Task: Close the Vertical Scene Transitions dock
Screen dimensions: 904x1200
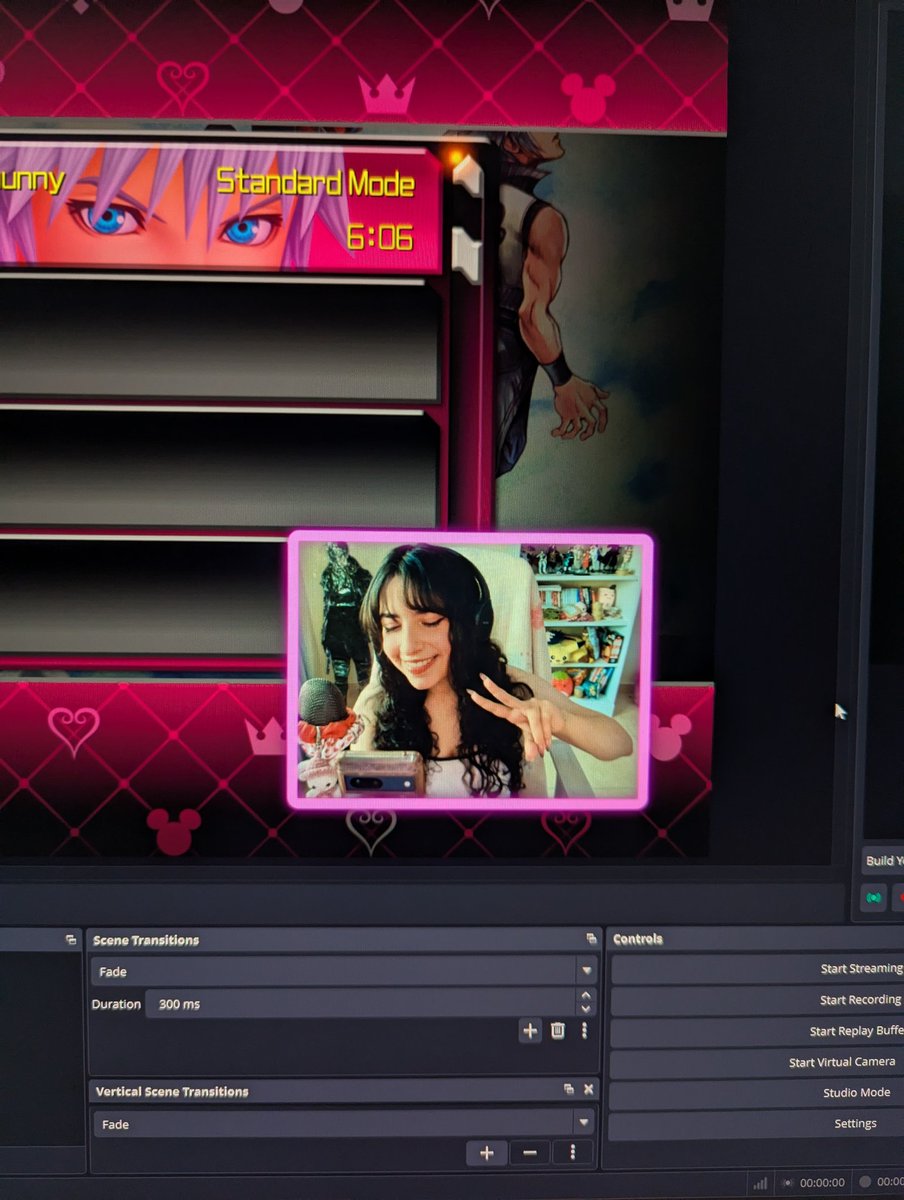Action: [589, 1089]
